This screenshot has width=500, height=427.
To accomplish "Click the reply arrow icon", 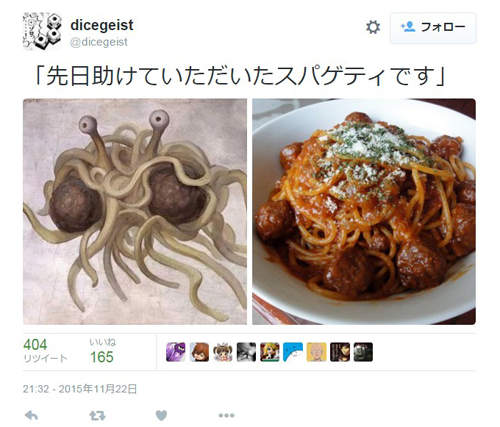I will (32, 416).
